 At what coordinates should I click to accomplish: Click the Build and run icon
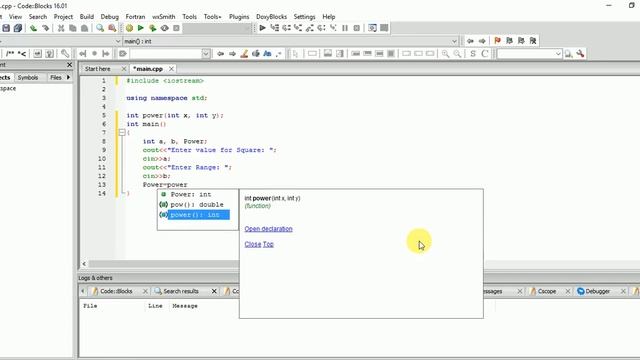pyautogui.click(x=153, y=28)
